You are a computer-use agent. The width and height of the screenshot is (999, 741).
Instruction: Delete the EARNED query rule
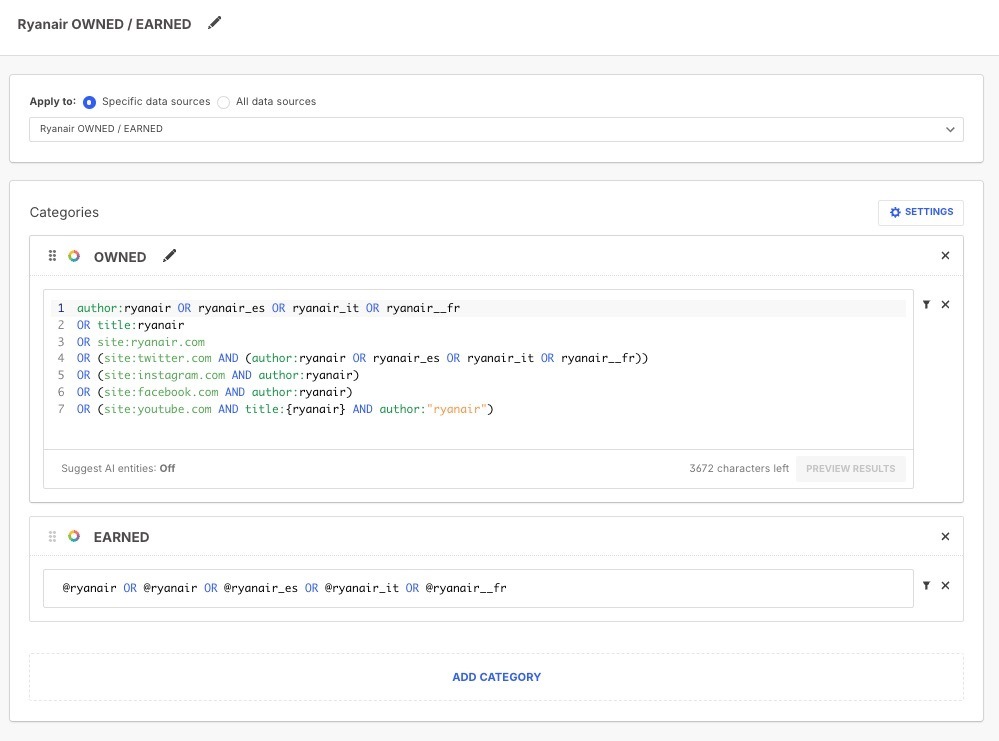pos(945,586)
